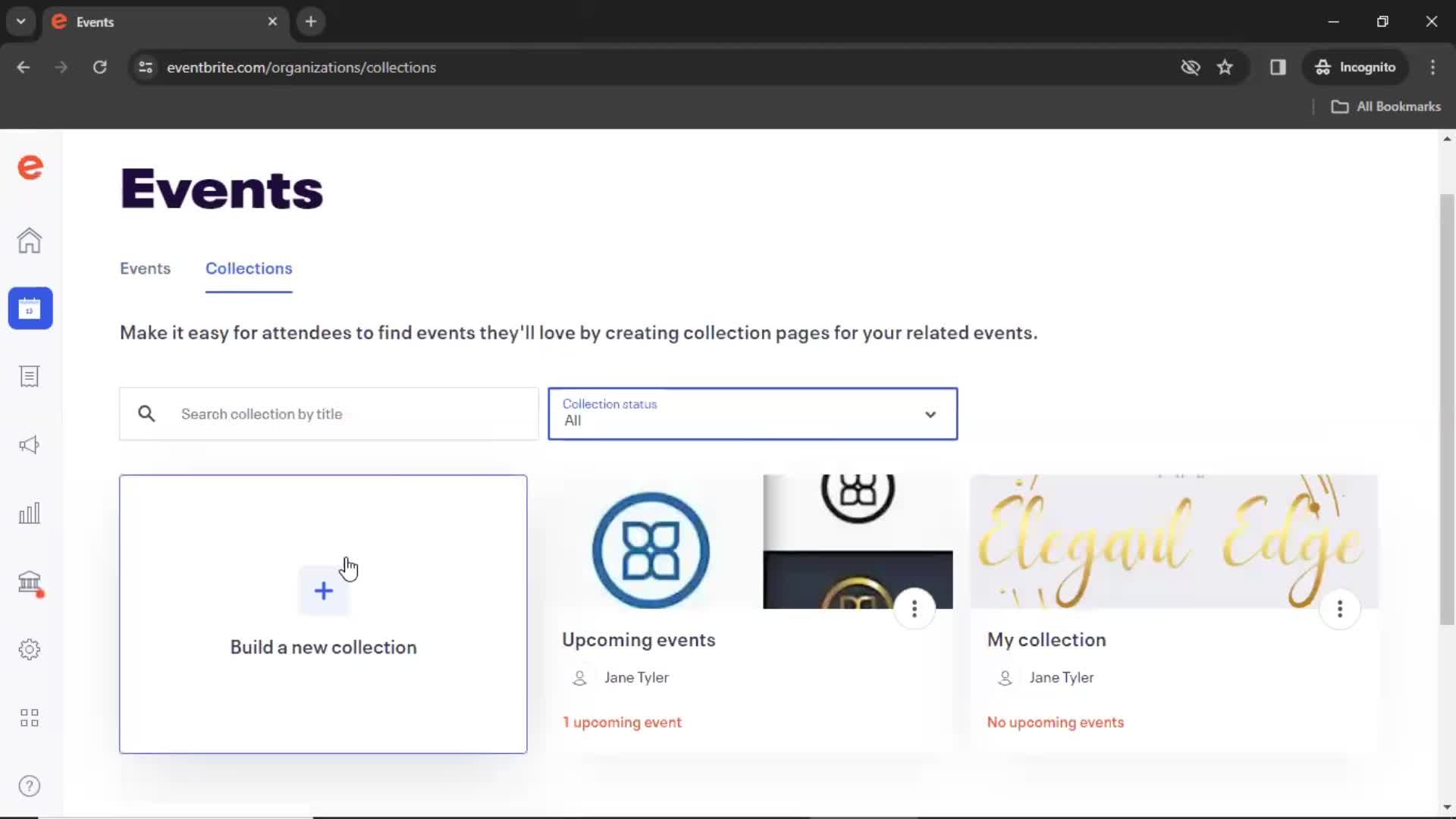
Task: Click the calendar events icon in sidebar
Action: pos(29,307)
